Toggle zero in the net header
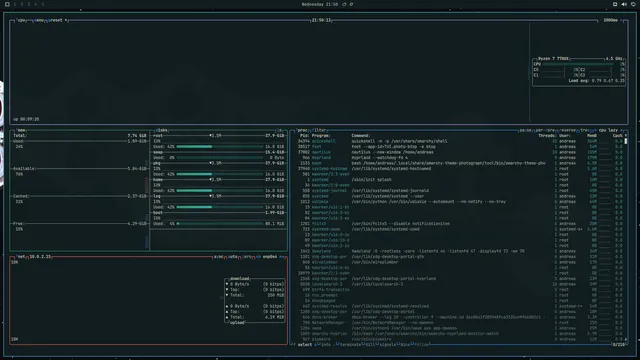This screenshot has width=640, height=360. [247, 257]
